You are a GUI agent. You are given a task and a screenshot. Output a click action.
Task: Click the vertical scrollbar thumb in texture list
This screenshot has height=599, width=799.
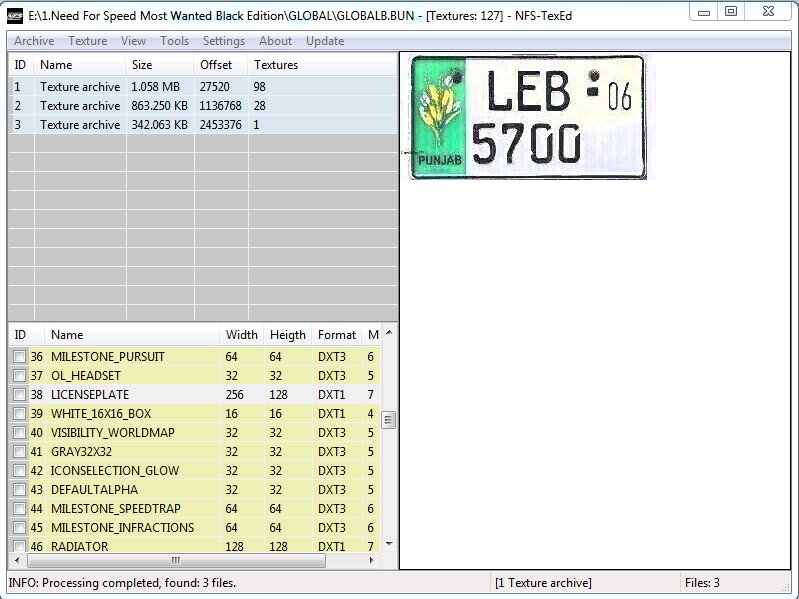pos(388,420)
